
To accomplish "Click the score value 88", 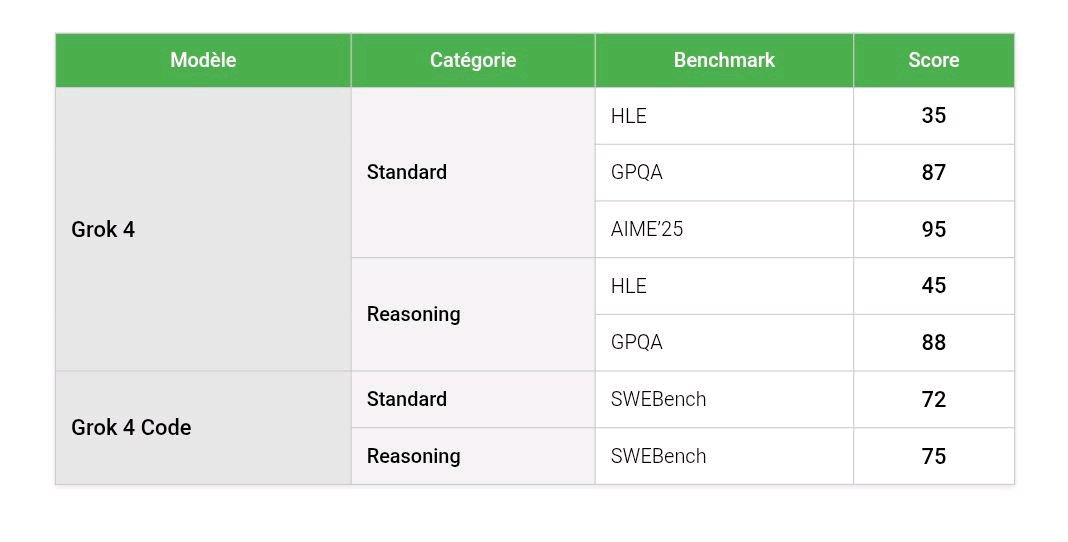I will (x=933, y=342).
